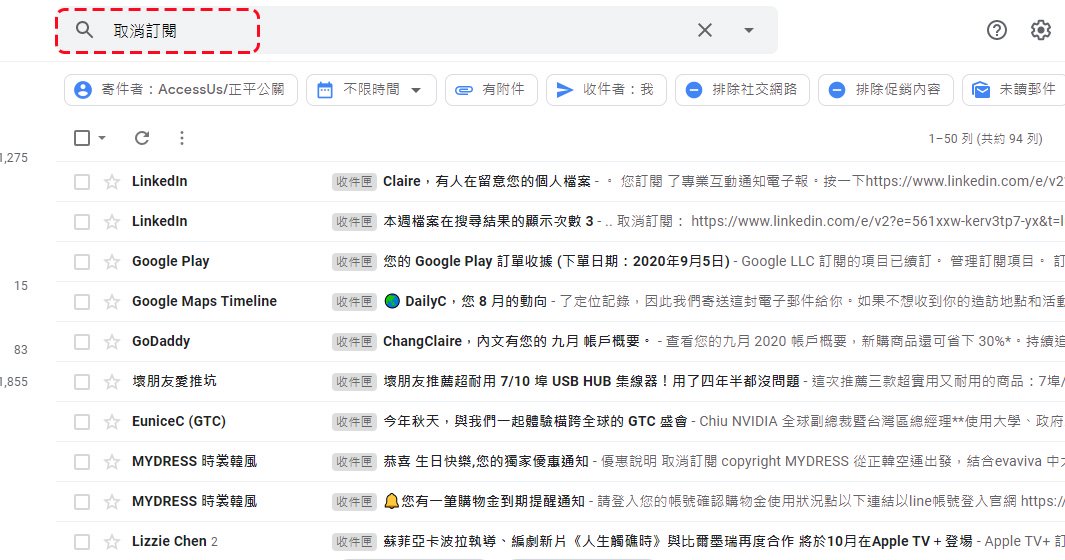Star the Google Play email
This screenshot has height=560, width=1065.
tap(111, 262)
